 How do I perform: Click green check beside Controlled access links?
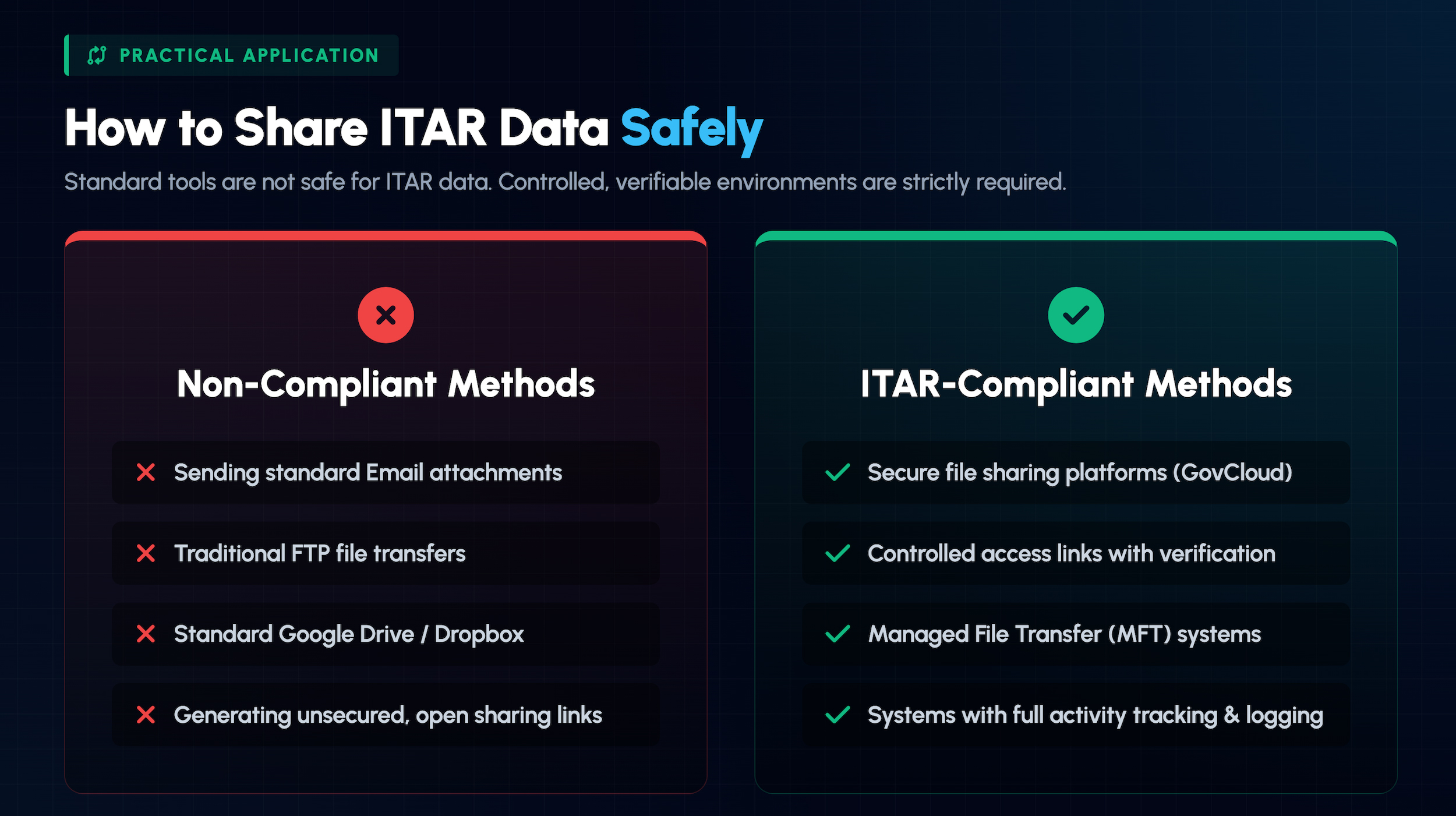(837, 553)
